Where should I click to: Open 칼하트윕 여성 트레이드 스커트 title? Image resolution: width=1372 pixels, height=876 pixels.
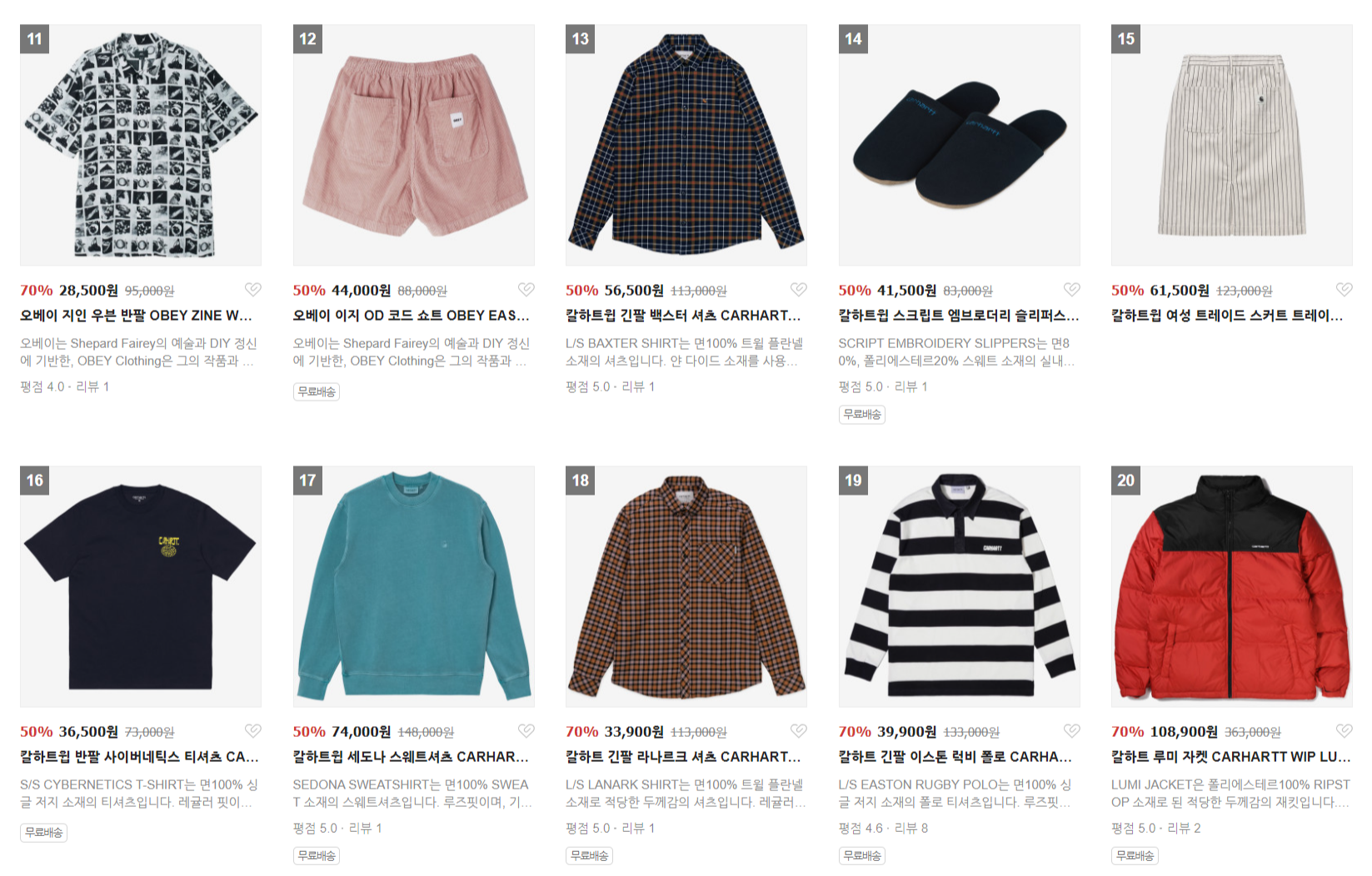coord(1227,316)
